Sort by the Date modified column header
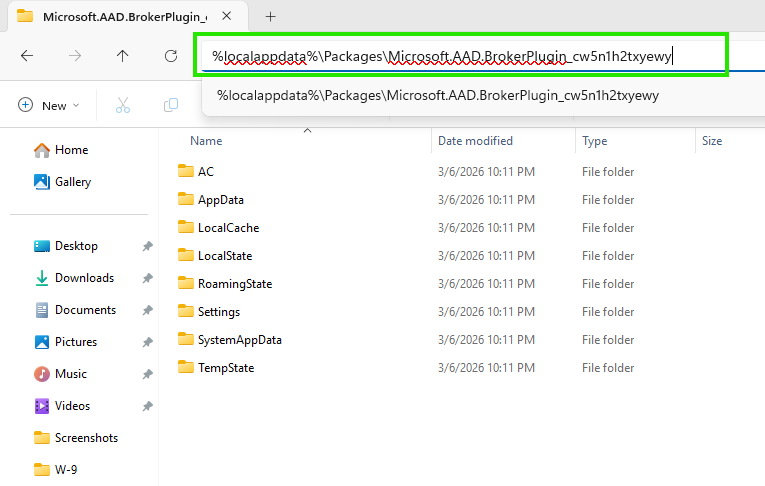765x486 pixels. point(475,141)
